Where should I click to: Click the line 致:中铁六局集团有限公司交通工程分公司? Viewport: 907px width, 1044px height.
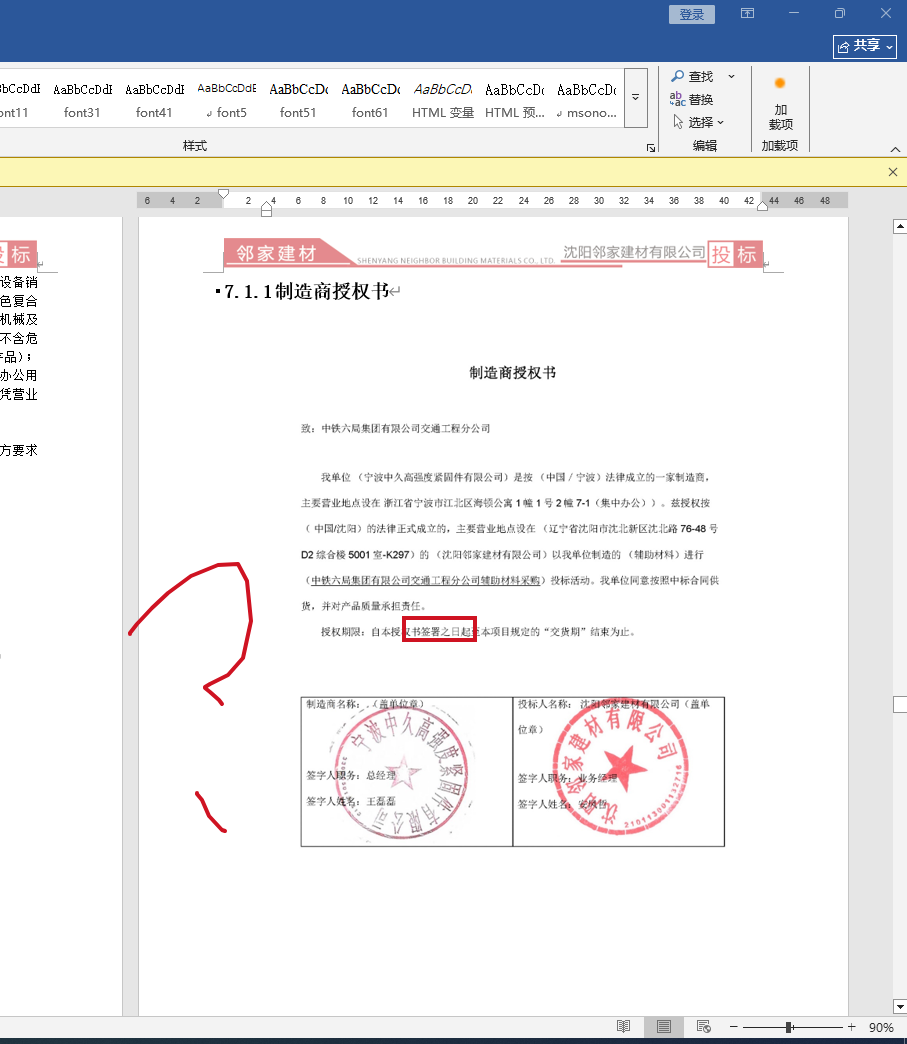coord(396,428)
